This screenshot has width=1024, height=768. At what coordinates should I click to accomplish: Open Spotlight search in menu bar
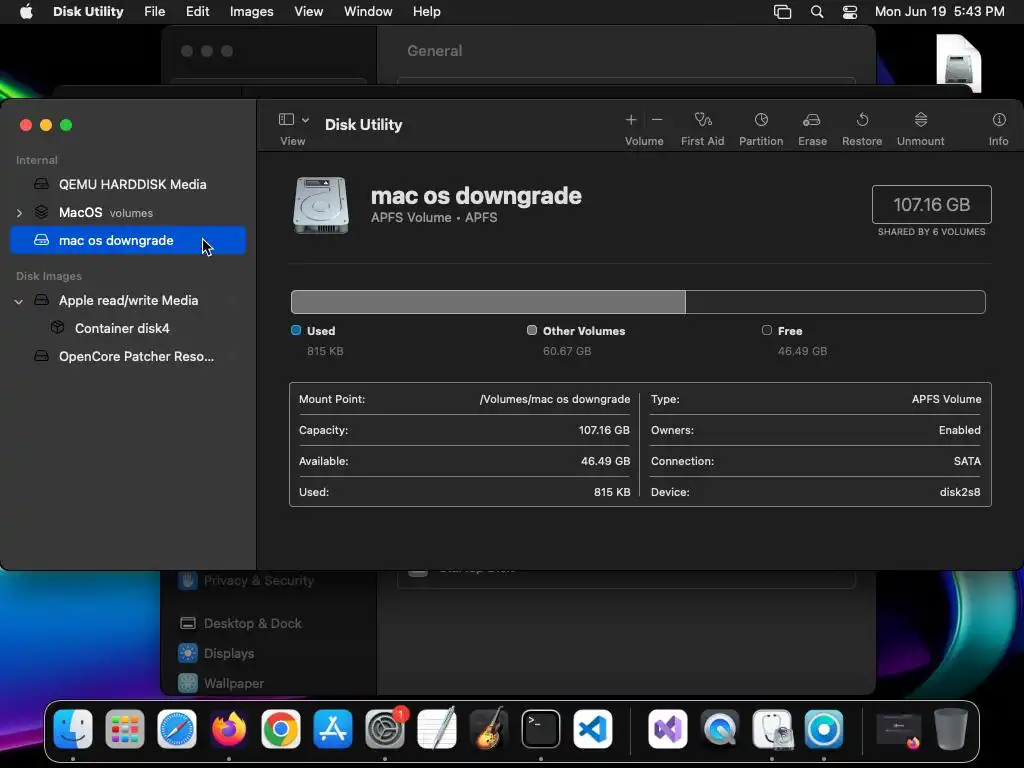[817, 12]
